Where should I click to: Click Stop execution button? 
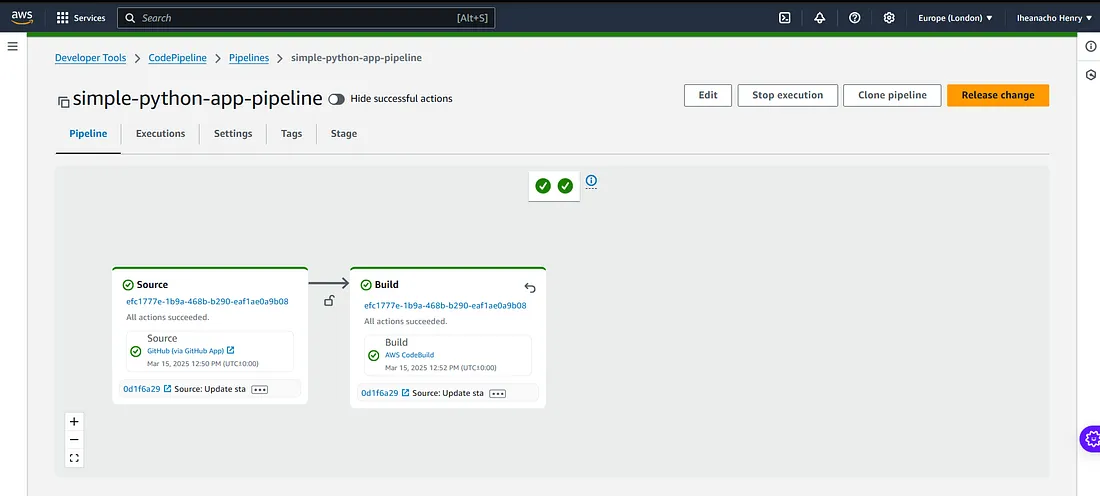point(787,95)
